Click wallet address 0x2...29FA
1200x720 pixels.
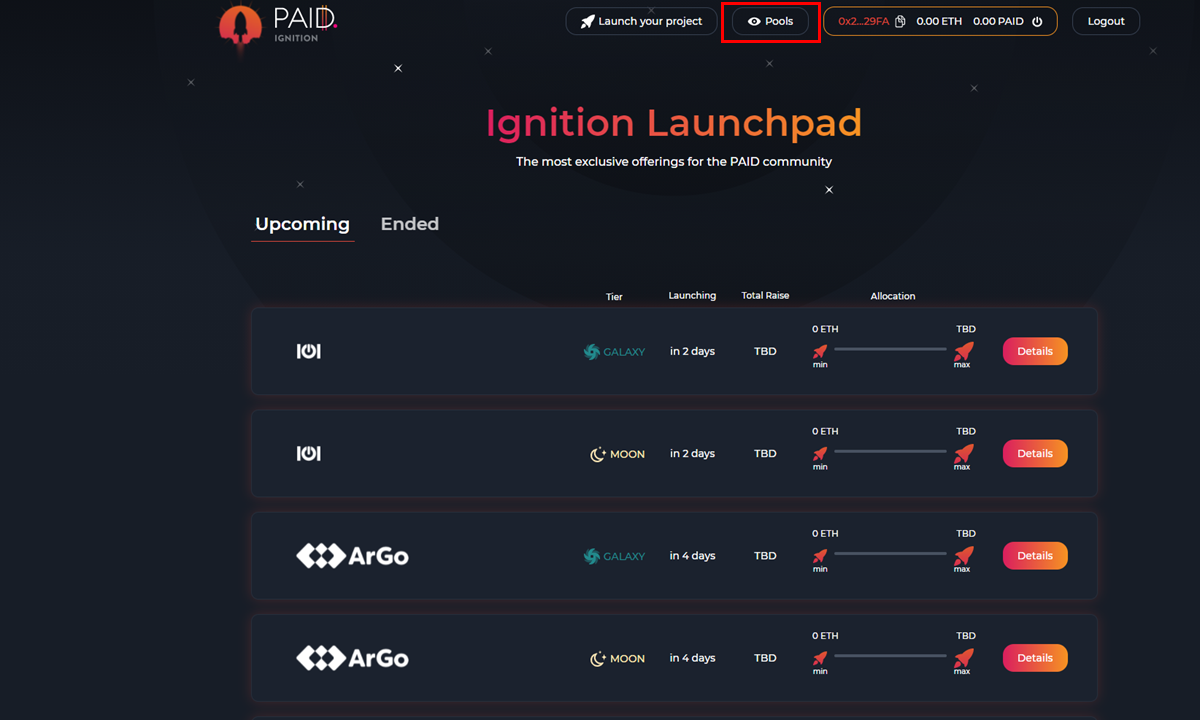863,21
